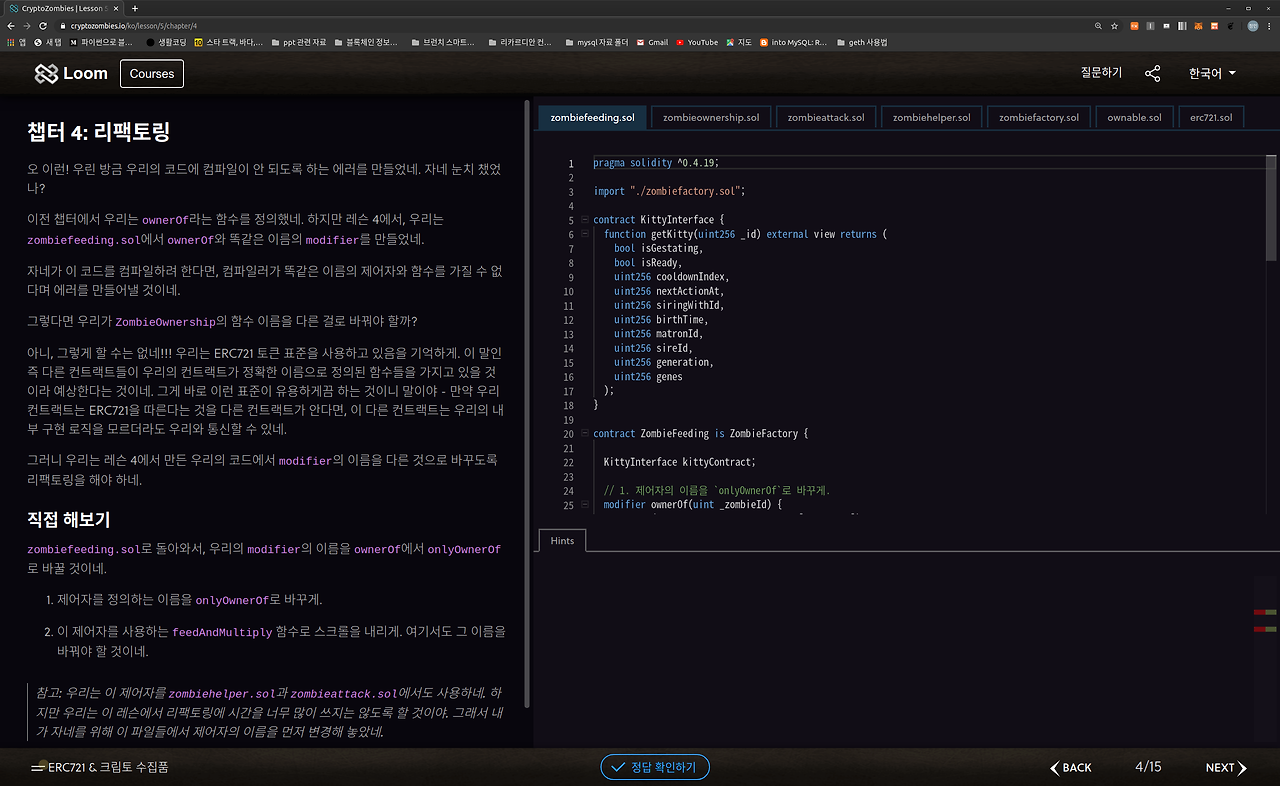Click the browser forward arrow
The image size is (1280, 786).
click(x=28, y=25)
